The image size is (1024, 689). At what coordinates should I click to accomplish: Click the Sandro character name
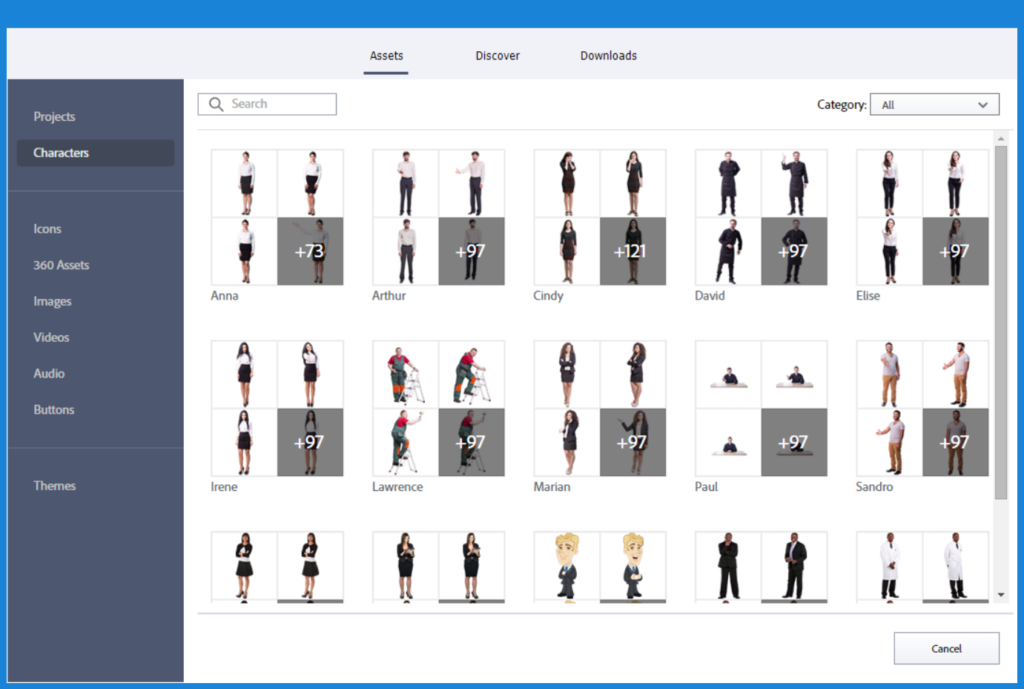874,487
